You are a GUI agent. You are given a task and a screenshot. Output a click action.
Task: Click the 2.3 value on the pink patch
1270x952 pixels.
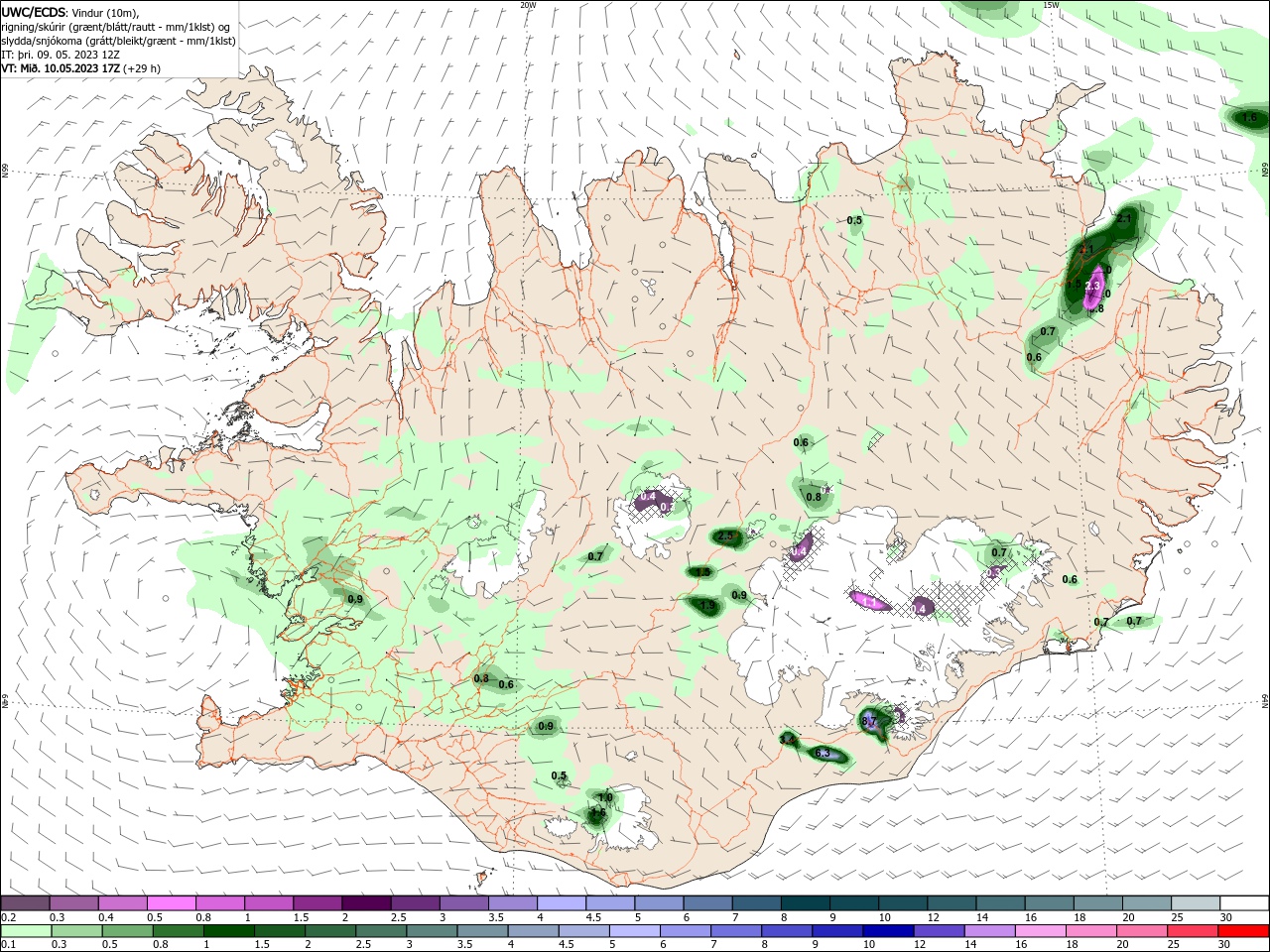tap(1093, 286)
